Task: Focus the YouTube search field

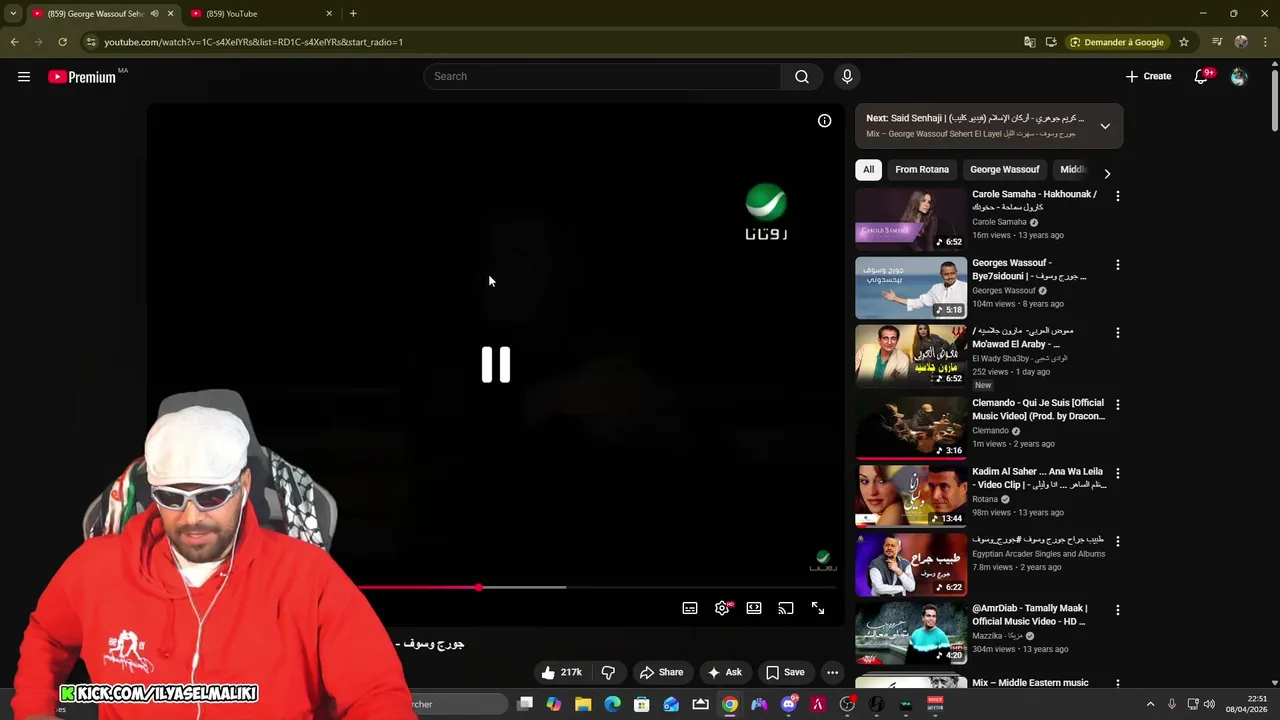Action: (x=602, y=77)
